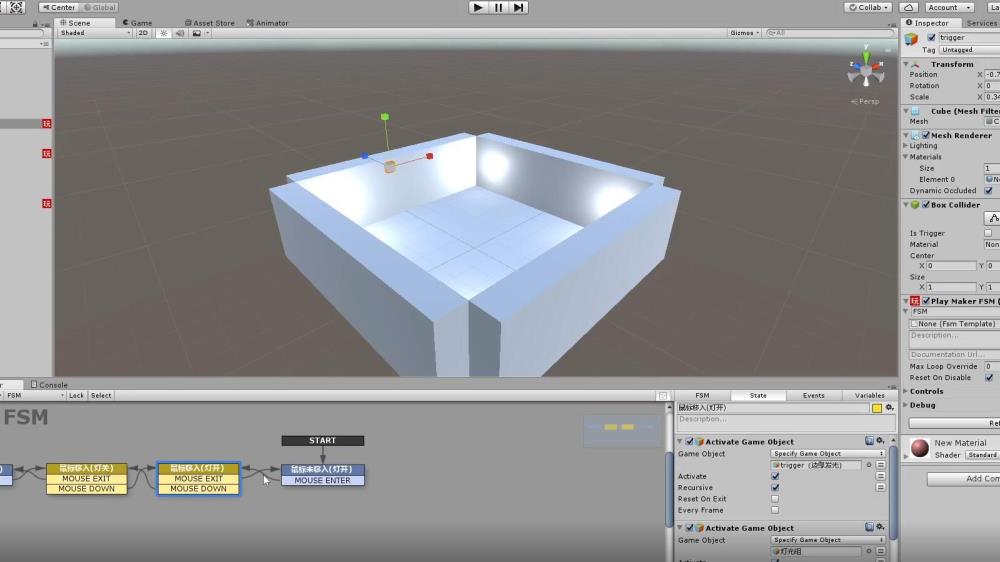Disable the Mesh Renderer checkbox
The height and width of the screenshot is (562, 1000).
[925, 135]
